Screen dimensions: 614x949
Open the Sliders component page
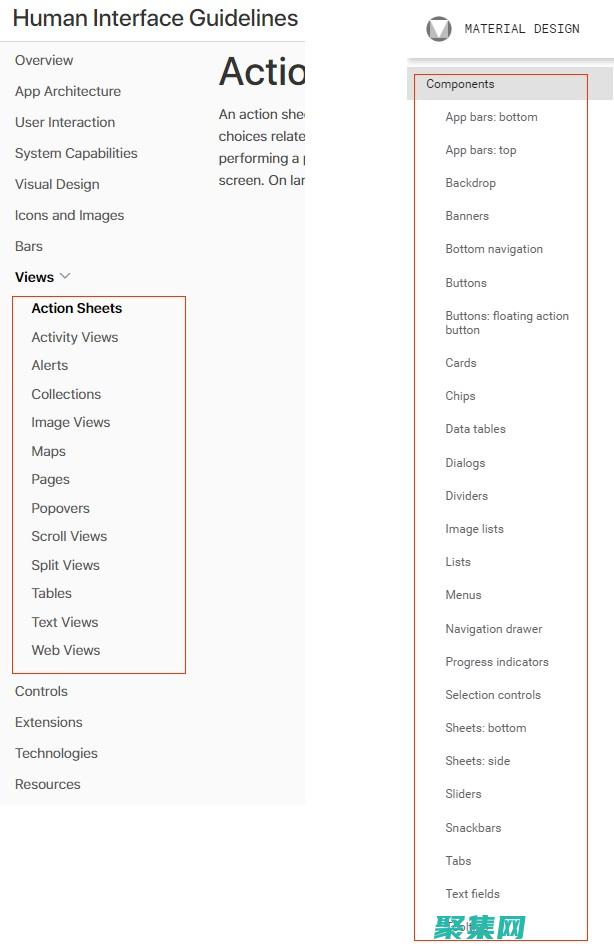(x=463, y=794)
